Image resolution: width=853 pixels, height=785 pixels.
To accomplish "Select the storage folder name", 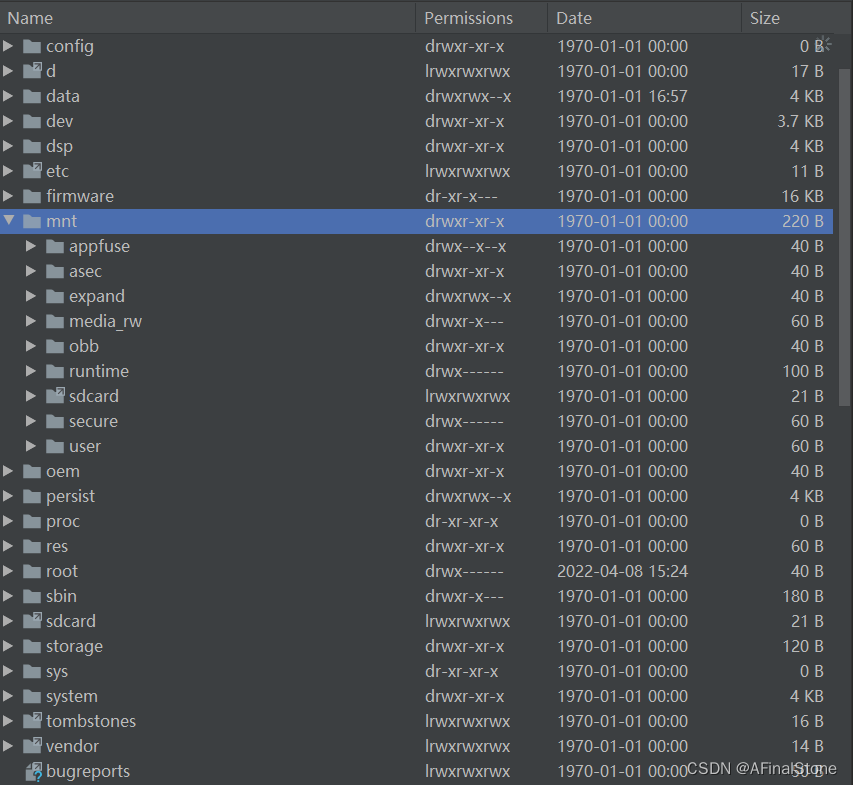I will click(75, 646).
